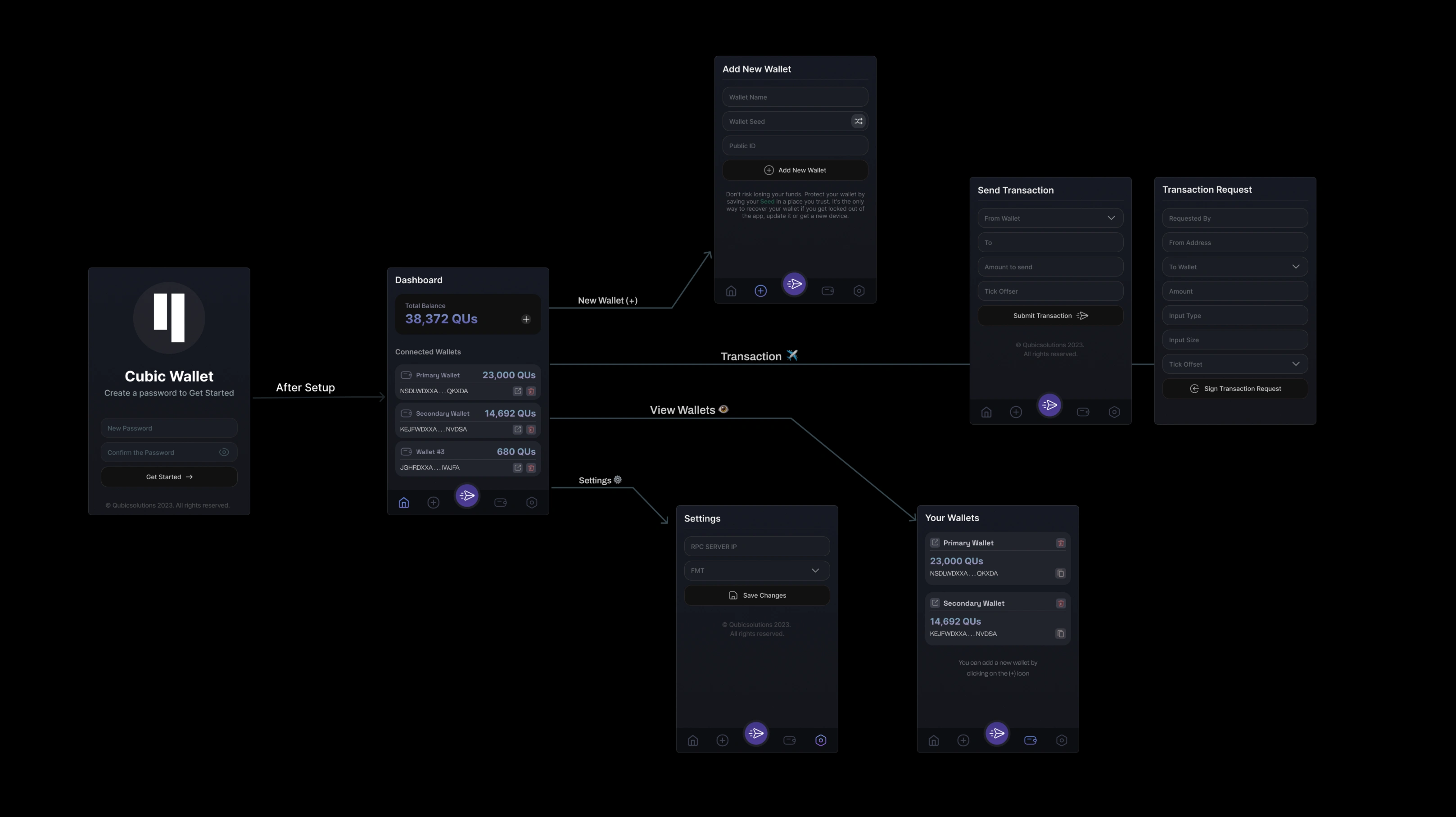Viewport: 1456px width, 817px height.
Task: Click wallet icon in Add New Wallet bottom bar
Action: coord(828,291)
